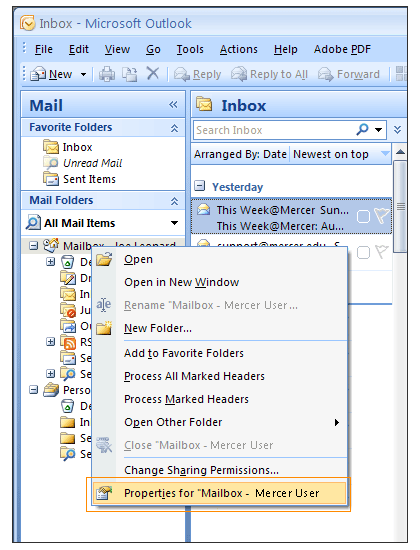Select the This Week@Mercer message
The width and height of the screenshot is (420, 550).
(x=291, y=216)
